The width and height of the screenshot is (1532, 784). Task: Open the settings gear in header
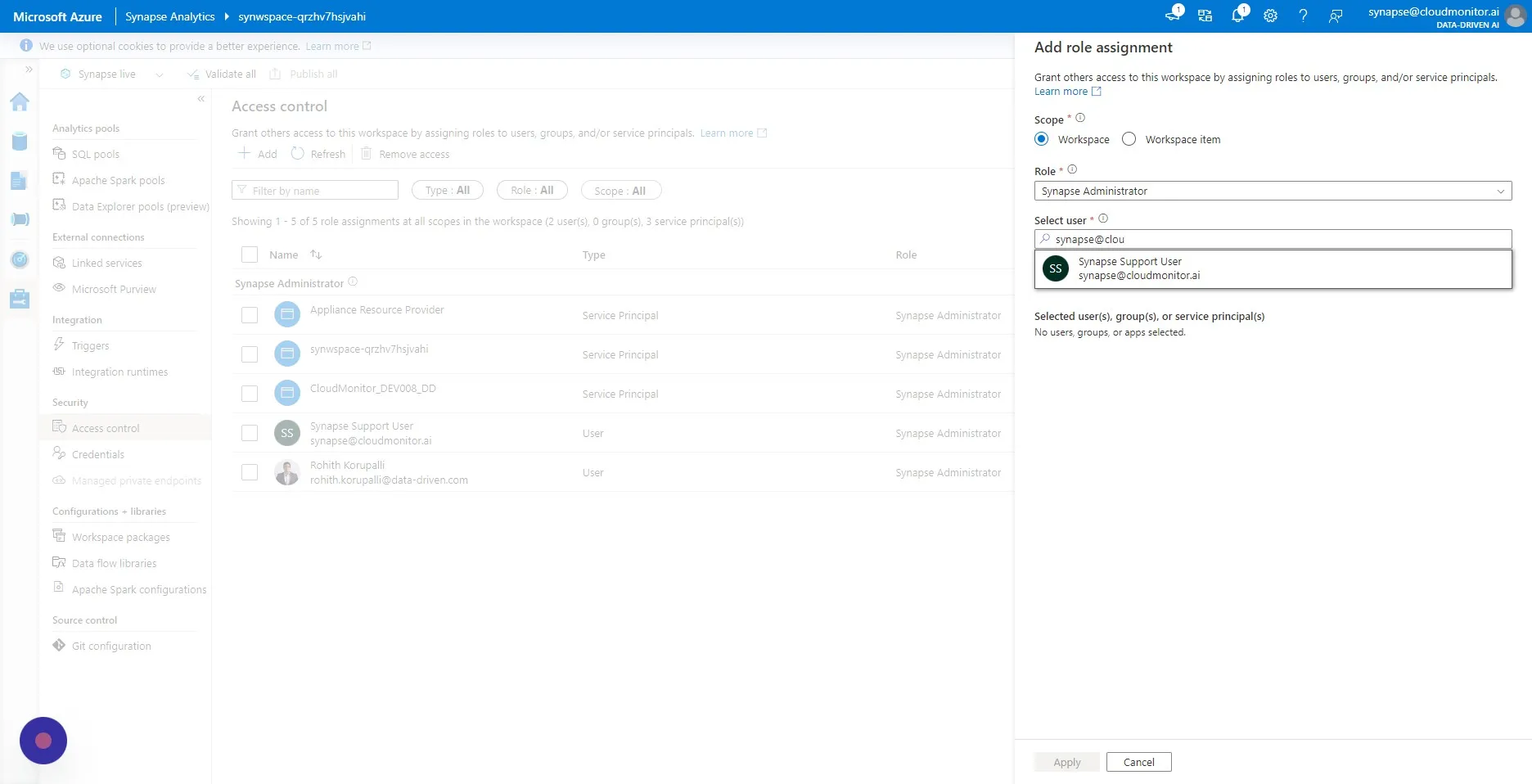pos(1270,16)
